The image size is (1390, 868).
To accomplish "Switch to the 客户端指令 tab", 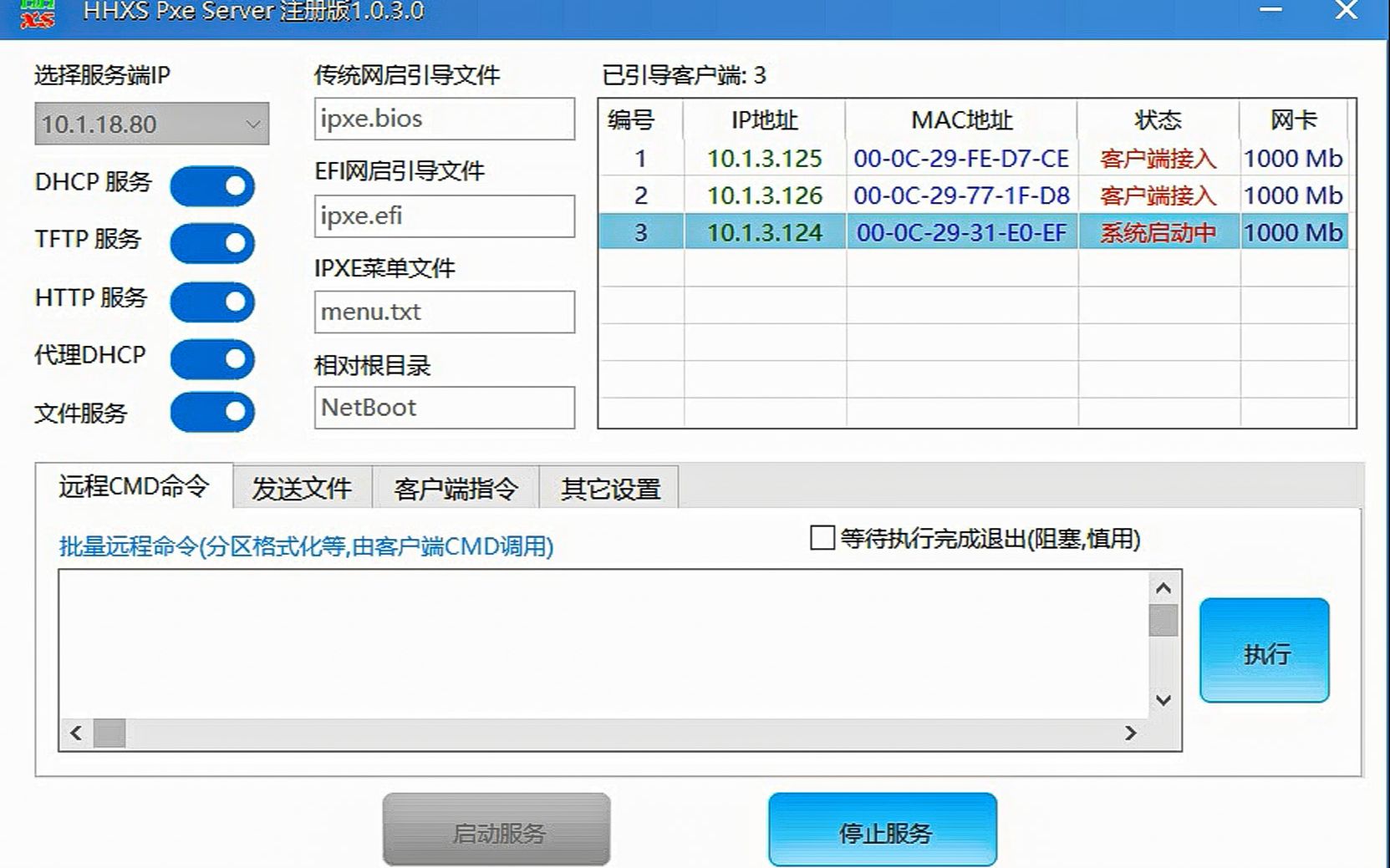I will tap(456, 489).
